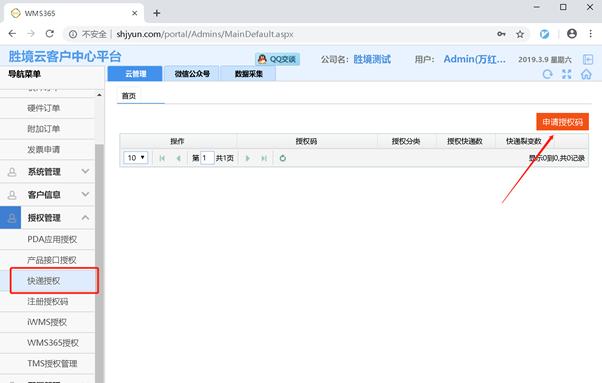Open the 注册授权码 menu item

(x=47, y=302)
